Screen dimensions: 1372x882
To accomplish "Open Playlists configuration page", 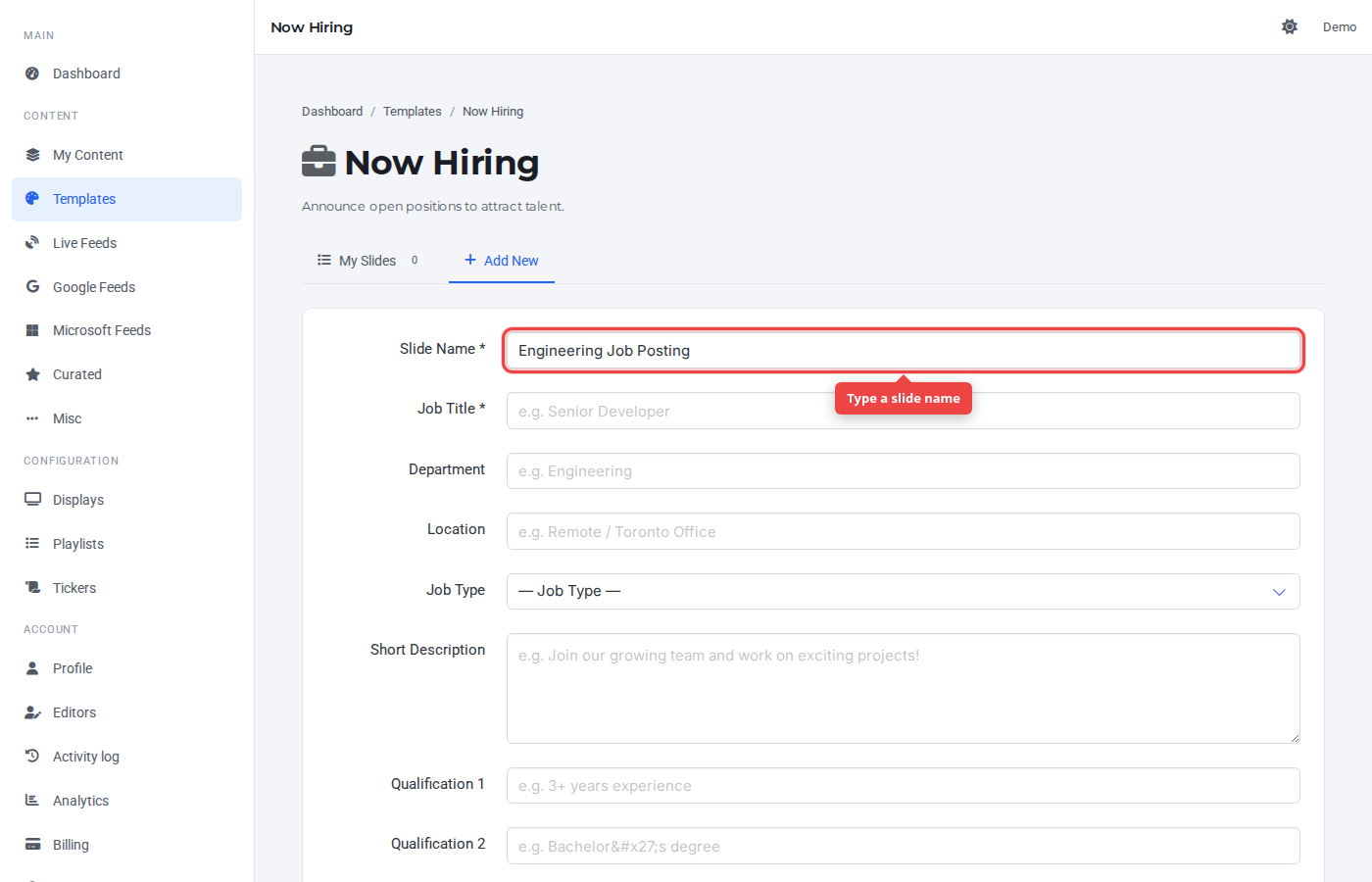I will pos(126,544).
